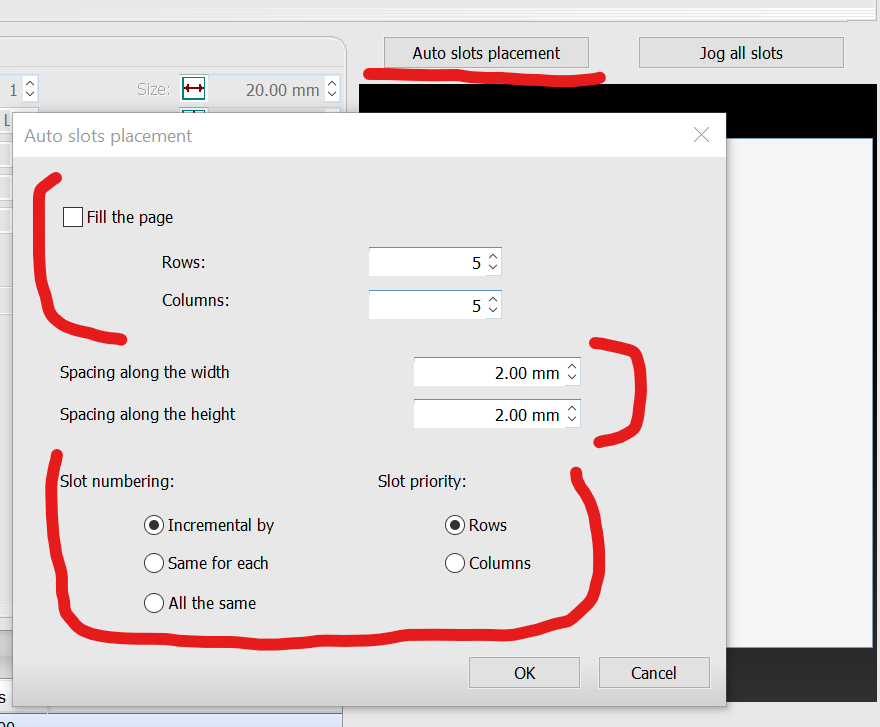Click the slot width size icon
880x727 pixels.
click(x=194, y=88)
